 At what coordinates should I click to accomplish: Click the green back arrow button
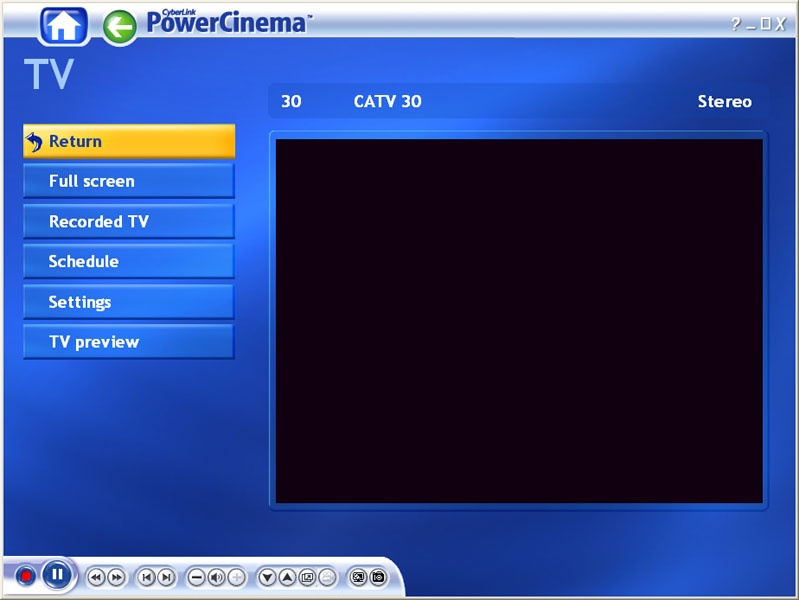coord(120,27)
